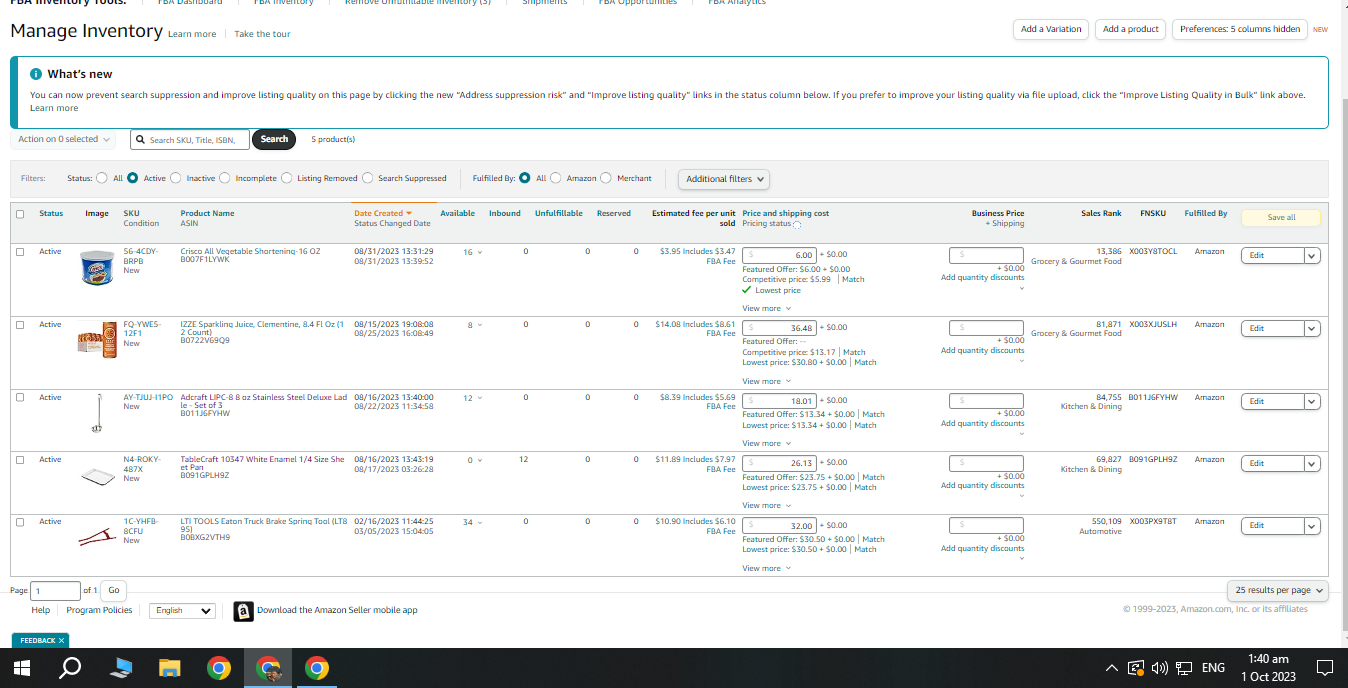Click the LTI Tools brake spring tool image
This screenshot has width=1348, height=688.
coord(97,537)
